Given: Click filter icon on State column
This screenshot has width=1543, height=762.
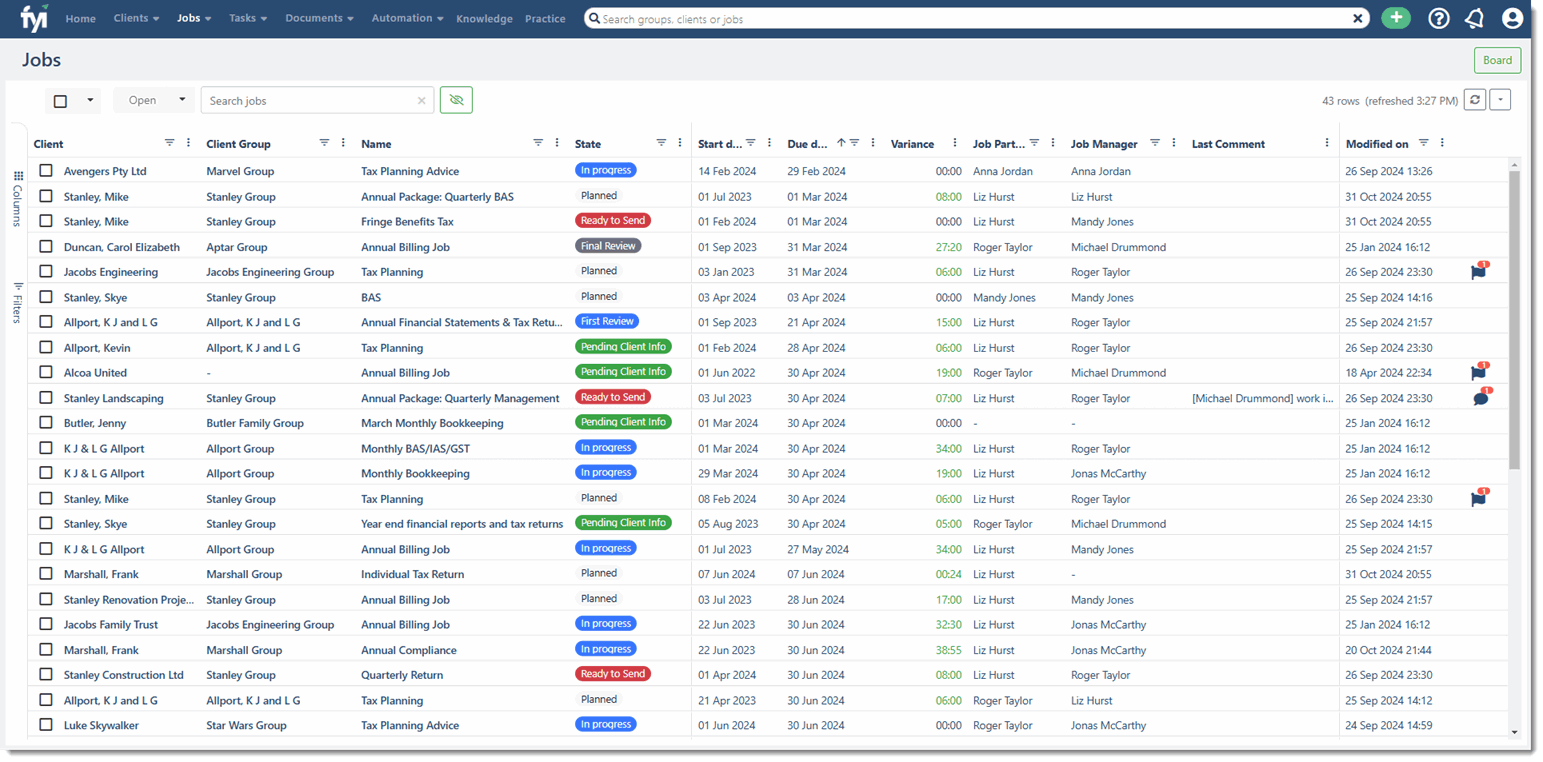Looking at the screenshot, I should coord(661,143).
